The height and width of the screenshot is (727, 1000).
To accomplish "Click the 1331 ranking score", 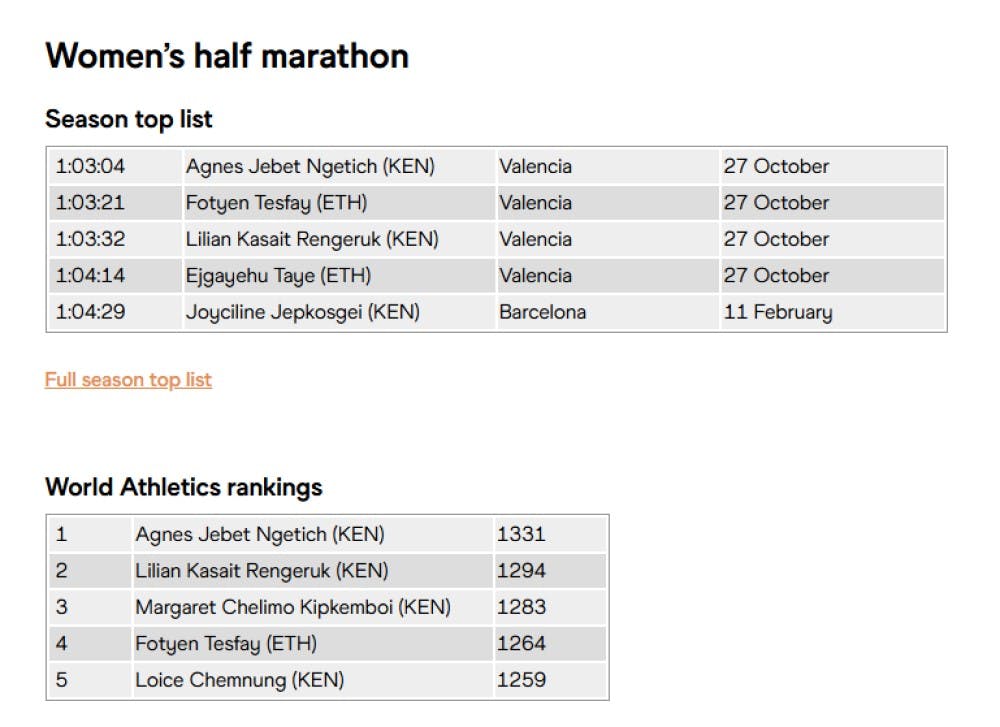I will click(x=521, y=534).
